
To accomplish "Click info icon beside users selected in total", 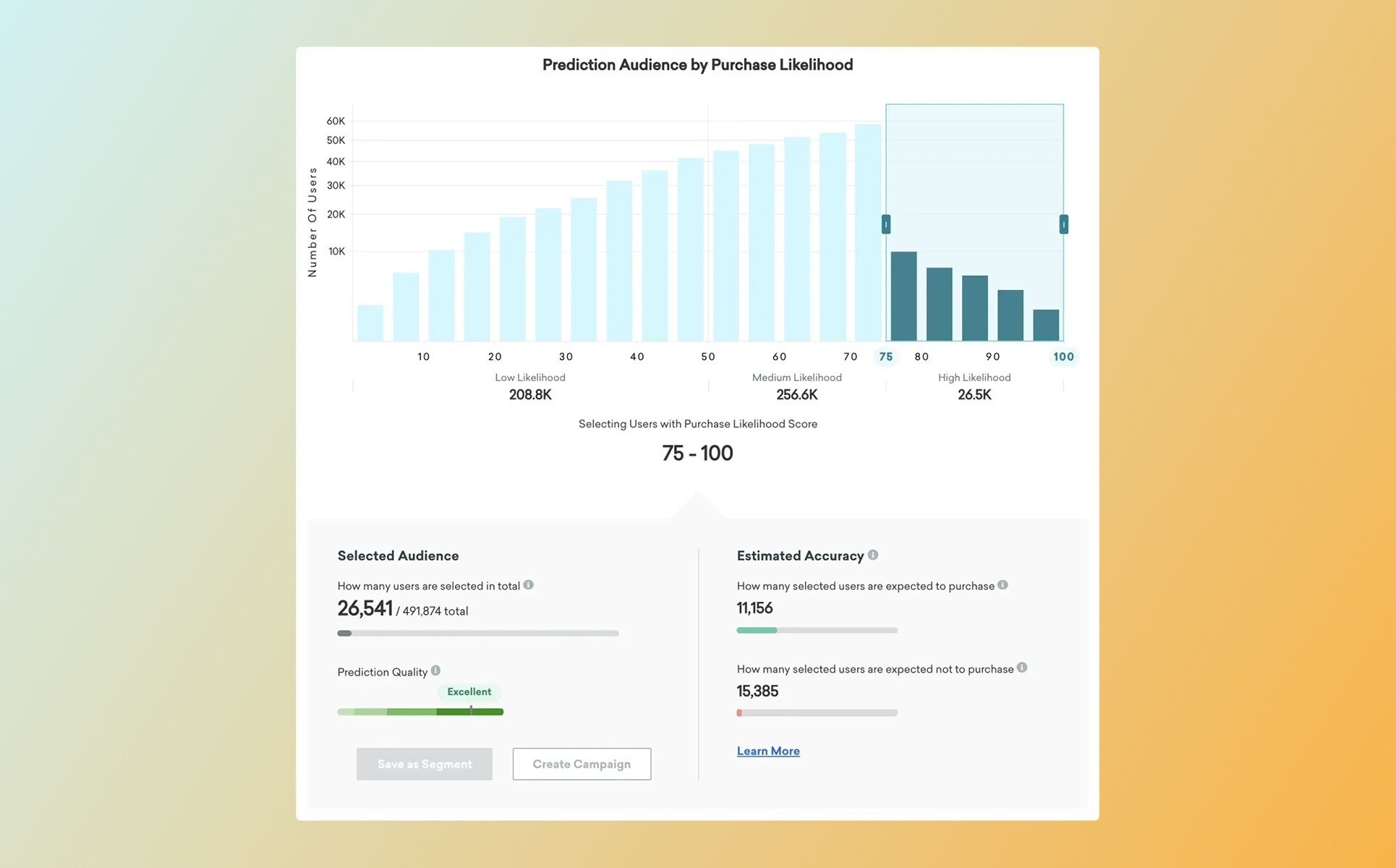I will [x=529, y=584].
